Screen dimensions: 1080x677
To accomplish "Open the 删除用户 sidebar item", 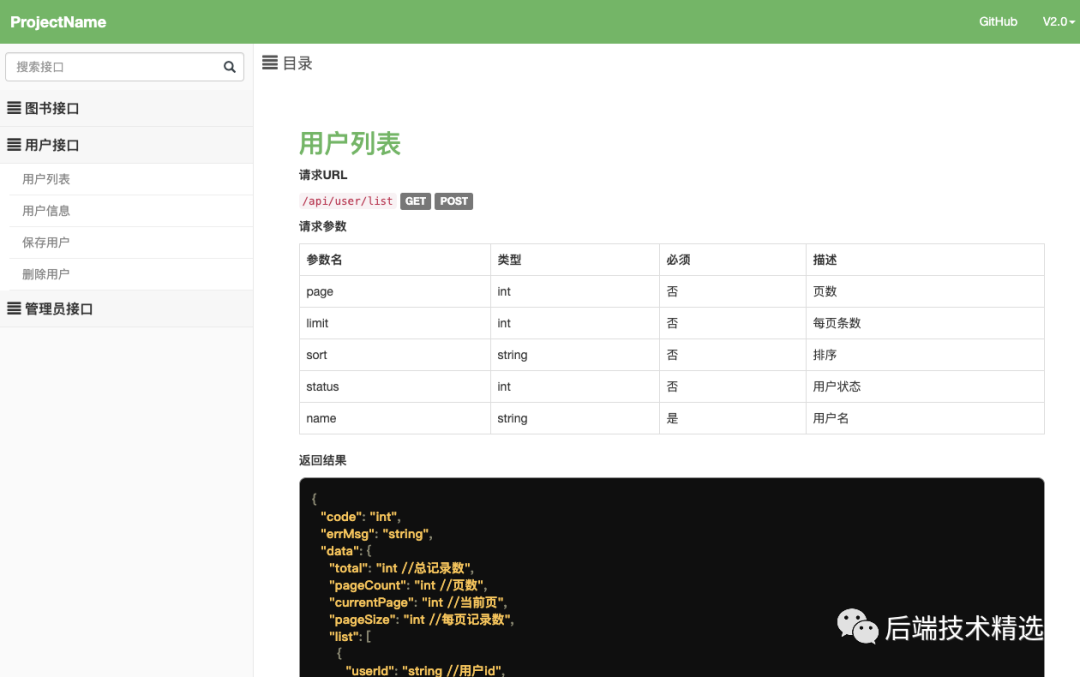I will point(131,274).
